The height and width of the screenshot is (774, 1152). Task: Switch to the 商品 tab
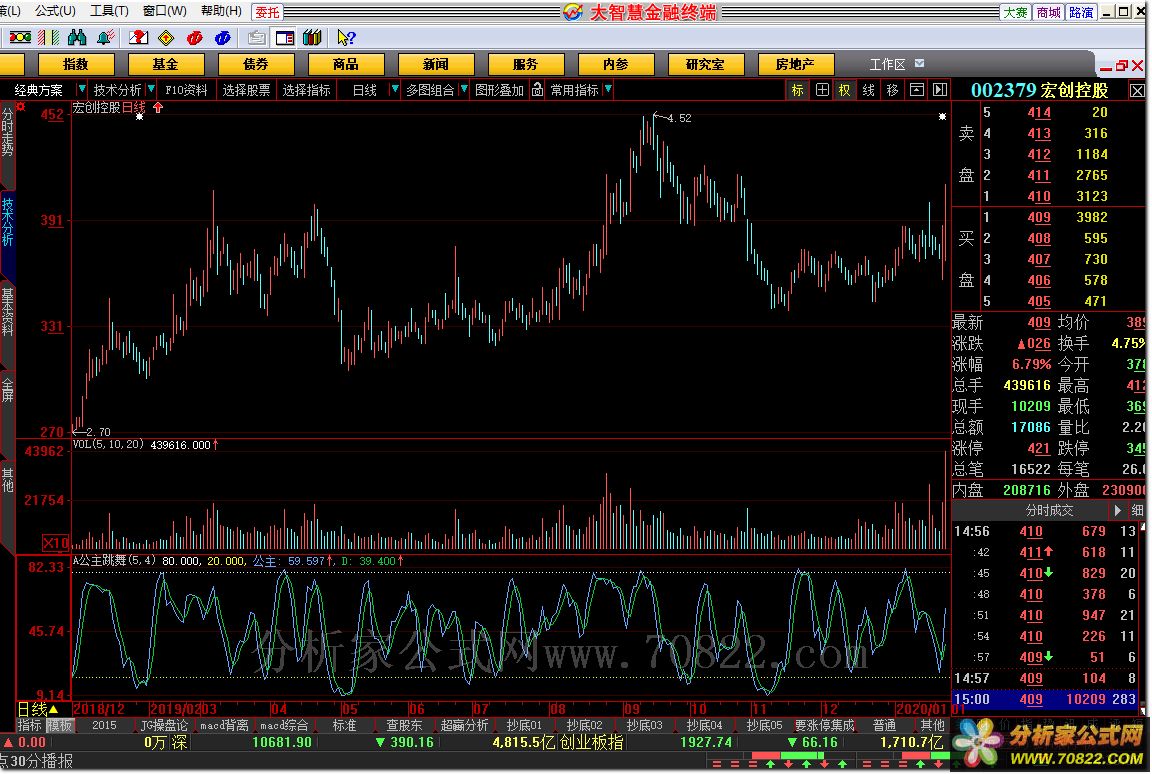click(345, 64)
